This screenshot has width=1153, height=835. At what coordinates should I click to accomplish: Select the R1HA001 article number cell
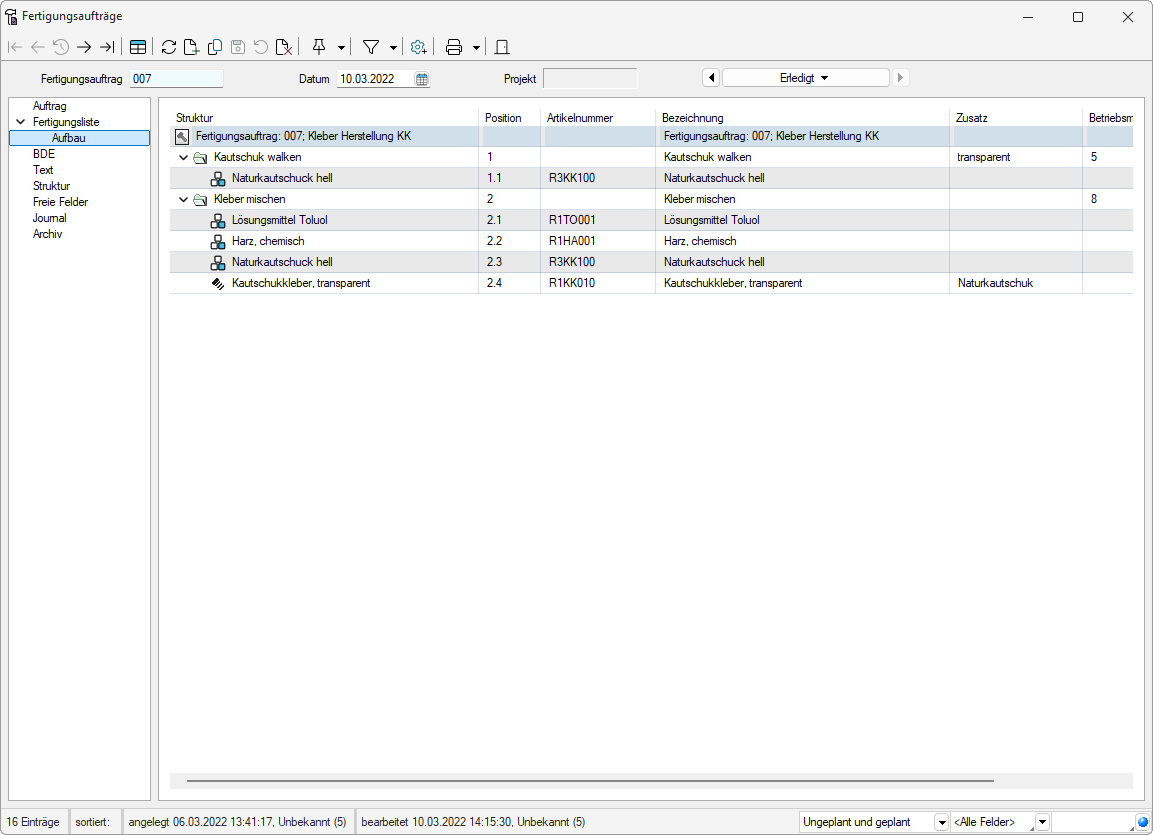click(x=598, y=241)
